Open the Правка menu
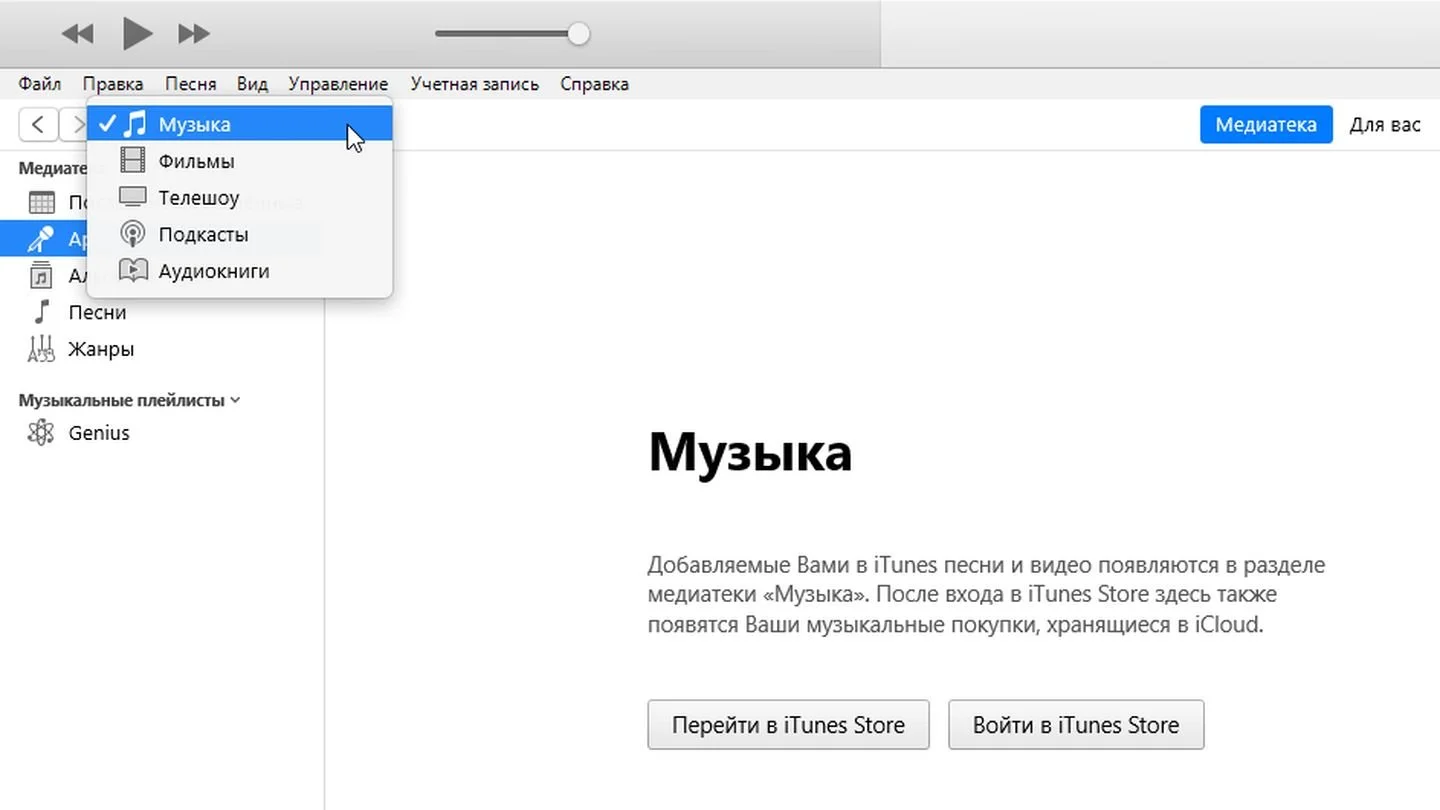 click(113, 84)
